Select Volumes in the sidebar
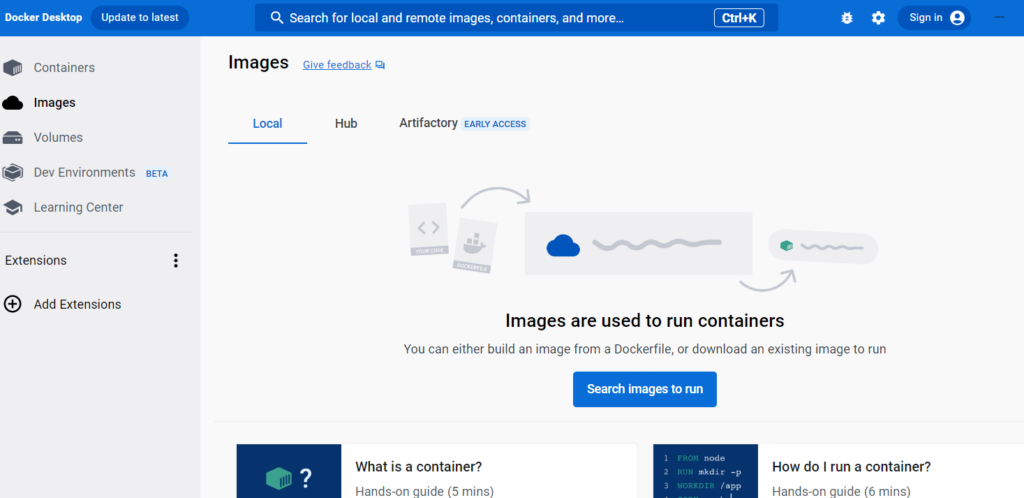Screen dimensions: 1024x498 point(58,138)
